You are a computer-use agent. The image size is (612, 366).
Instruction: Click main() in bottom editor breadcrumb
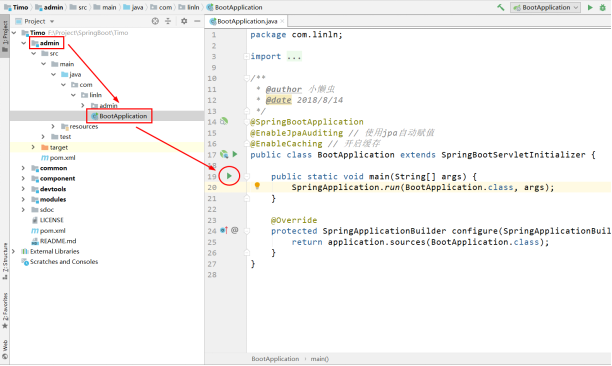click(x=320, y=359)
